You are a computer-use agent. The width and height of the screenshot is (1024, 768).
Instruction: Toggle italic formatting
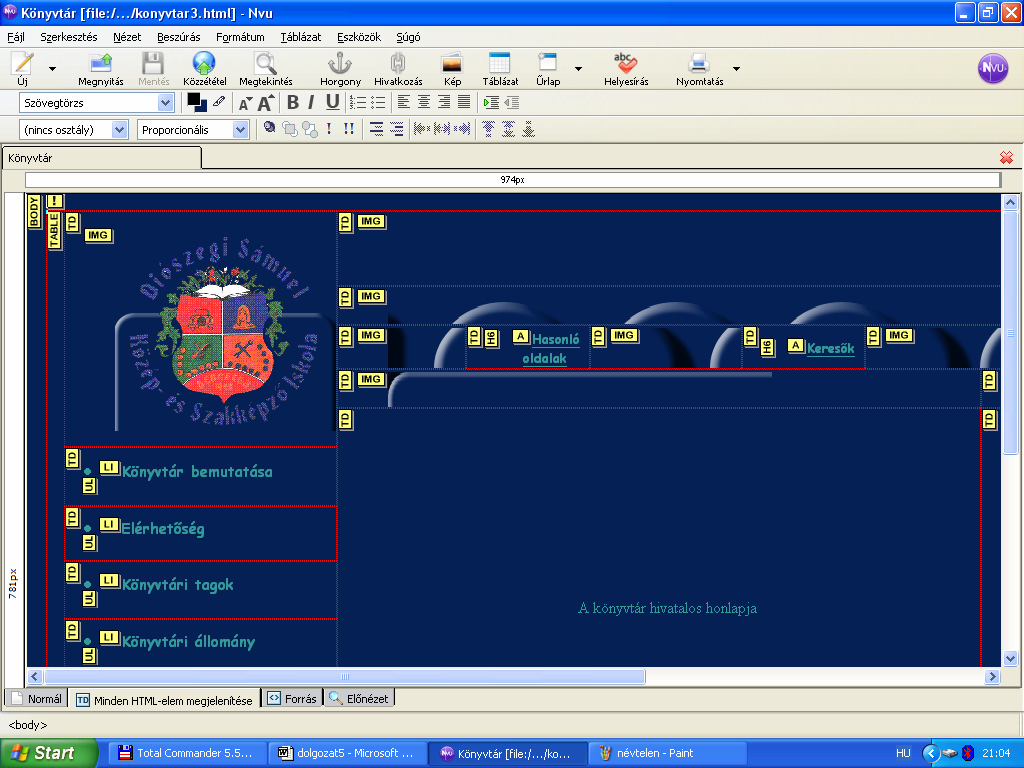(x=312, y=103)
